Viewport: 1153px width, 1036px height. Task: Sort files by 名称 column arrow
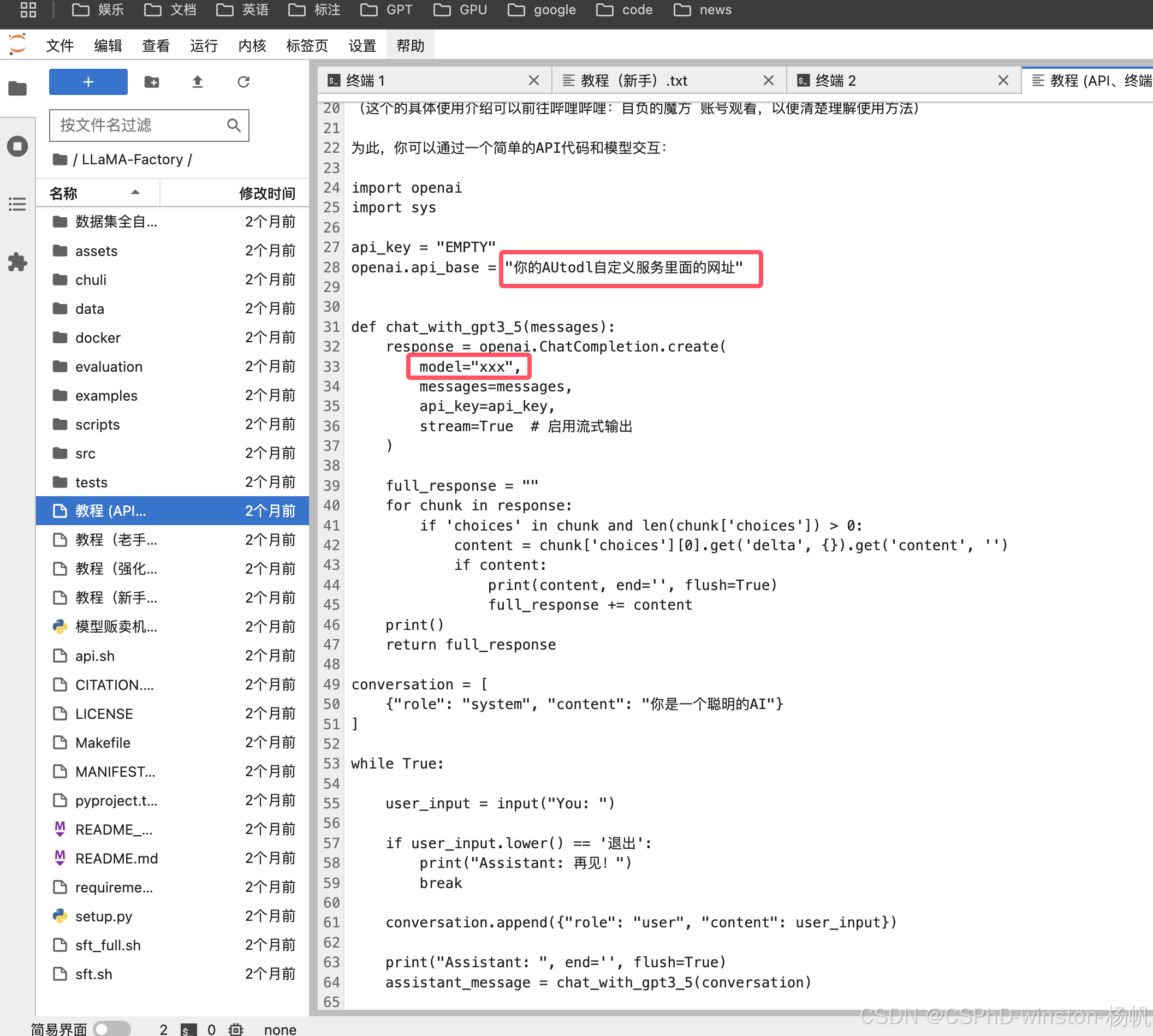(x=135, y=193)
